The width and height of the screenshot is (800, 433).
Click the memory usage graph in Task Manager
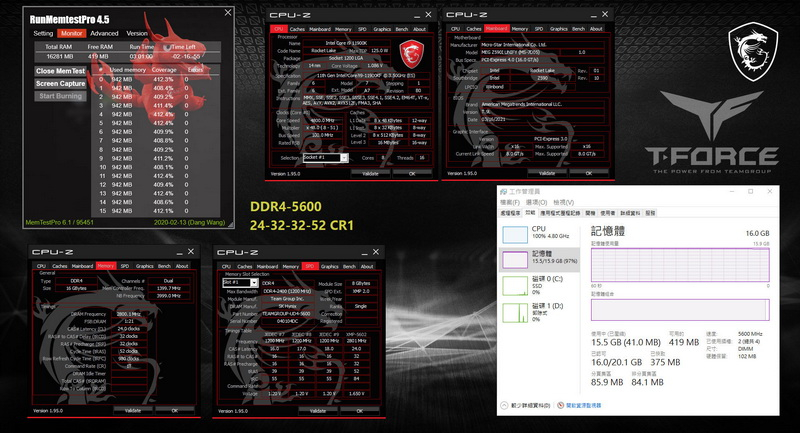pos(680,265)
